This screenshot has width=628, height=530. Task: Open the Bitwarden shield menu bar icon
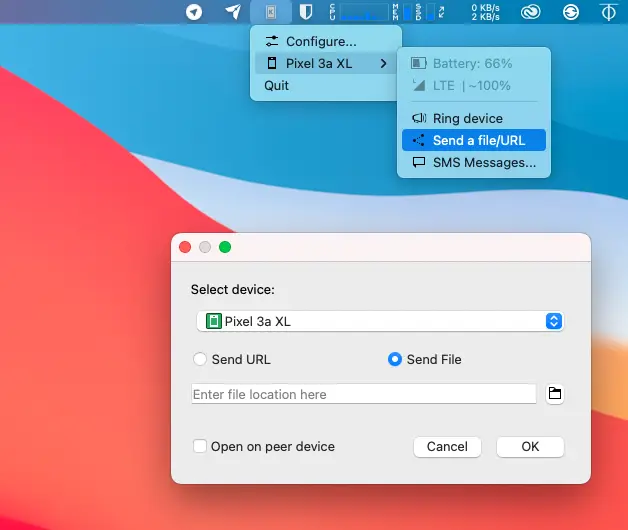306,12
